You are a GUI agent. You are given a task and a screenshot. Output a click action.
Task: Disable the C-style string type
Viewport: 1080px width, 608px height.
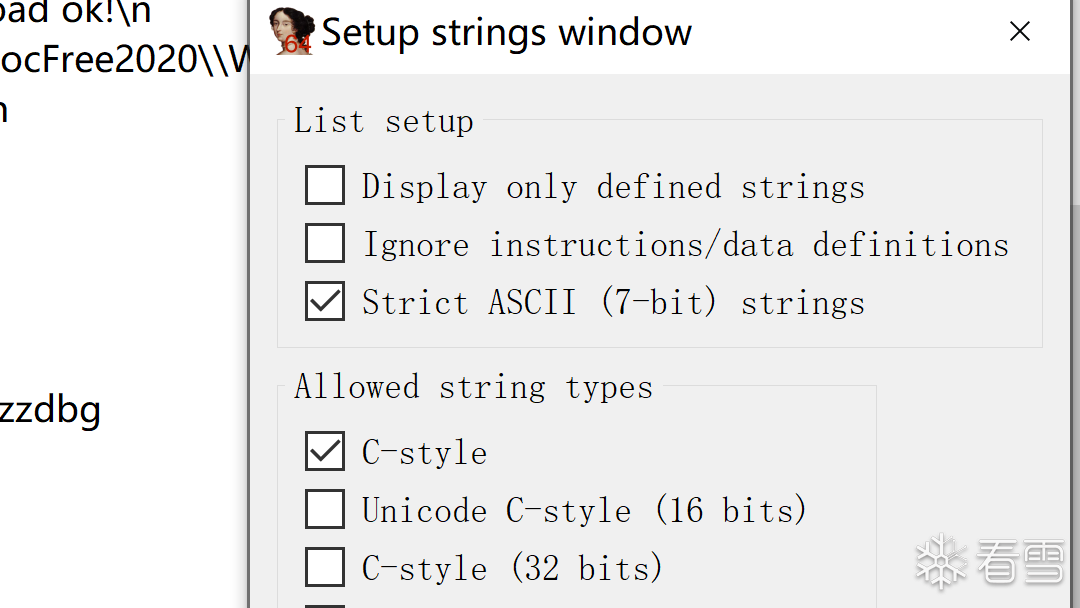325,452
